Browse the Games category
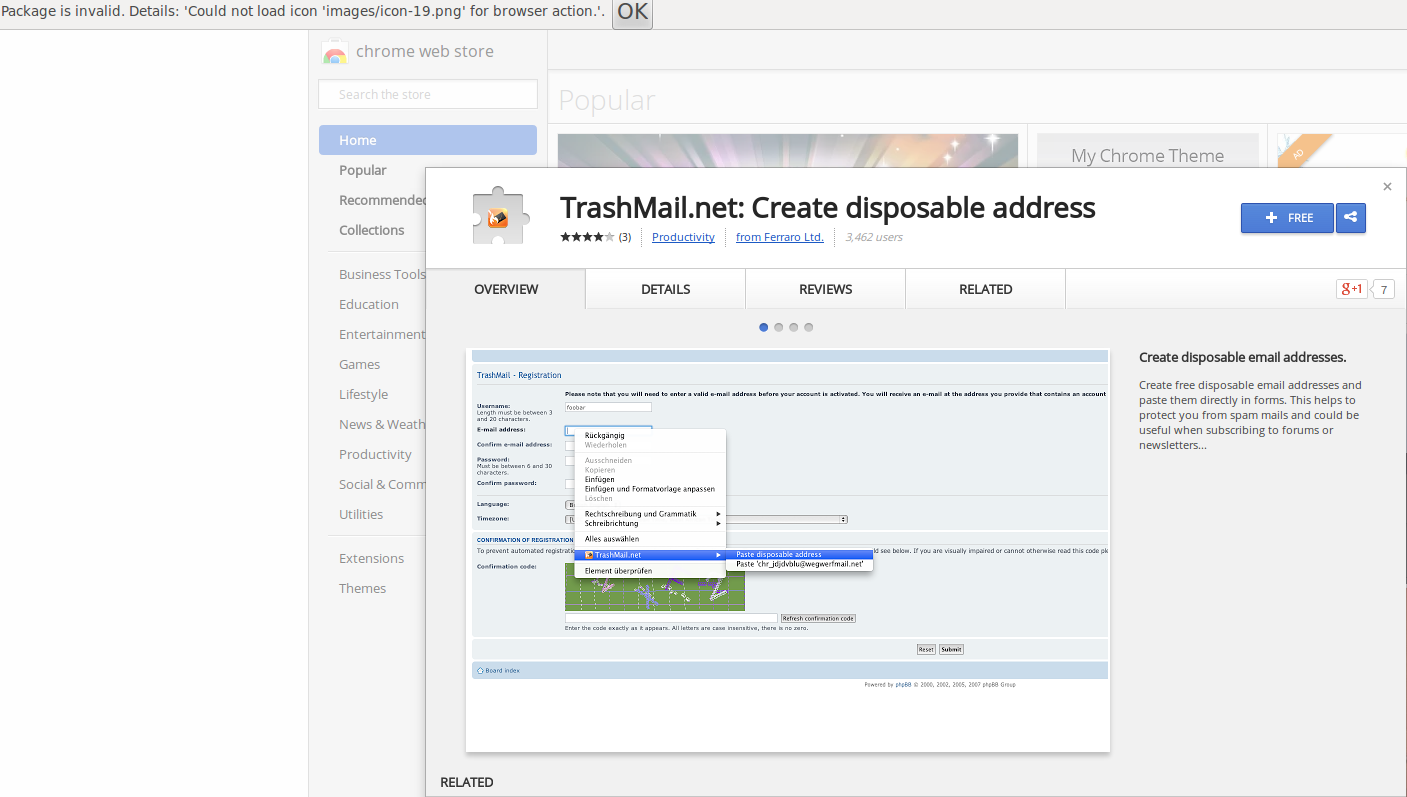 point(360,364)
